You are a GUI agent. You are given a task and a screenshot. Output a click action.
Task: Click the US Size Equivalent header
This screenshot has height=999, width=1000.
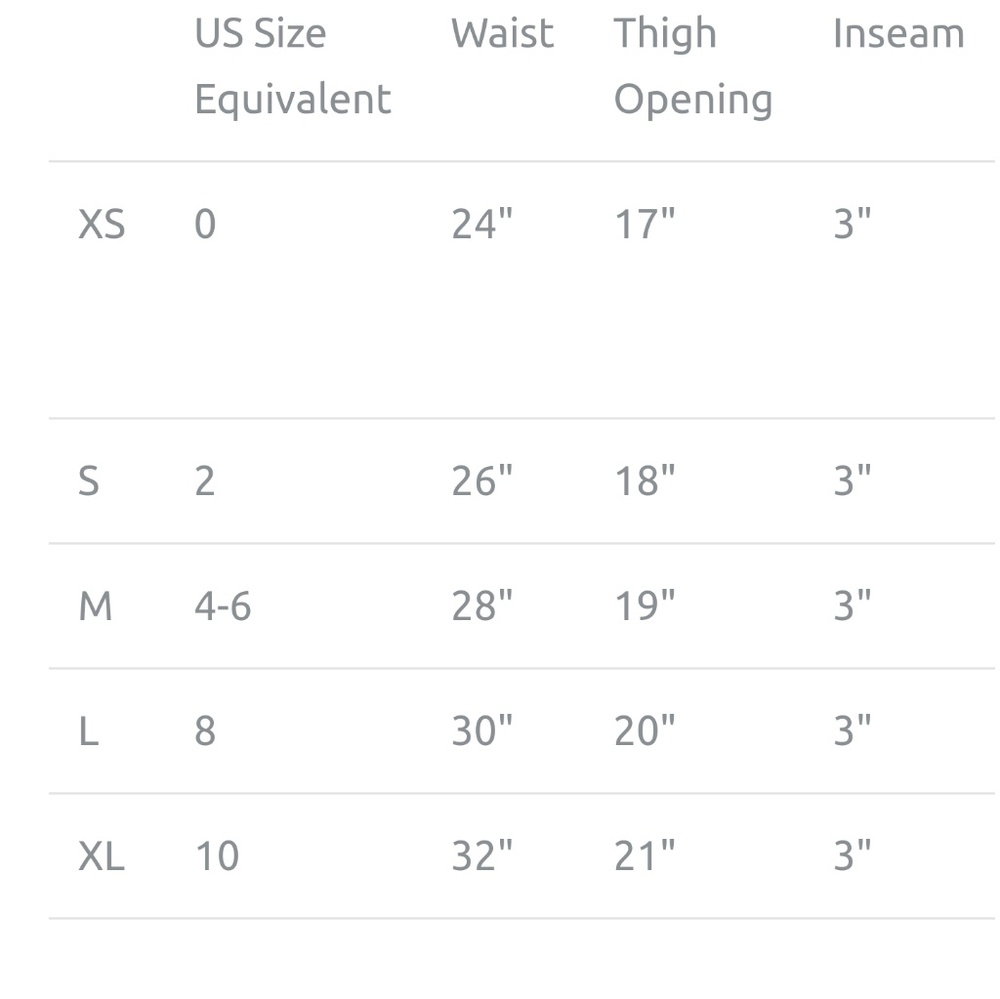pyautogui.click(x=293, y=66)
